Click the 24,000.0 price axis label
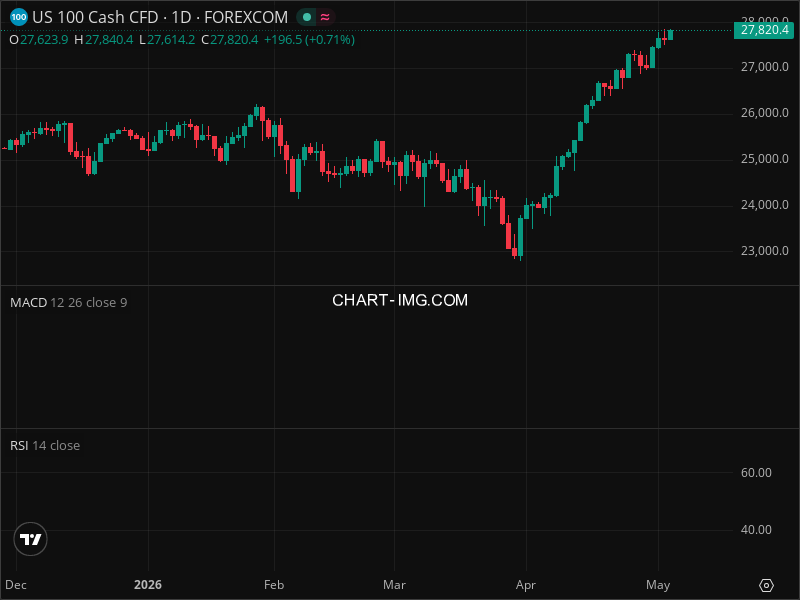The height and width of the screenshot is (600, 800). pyautogui.click(x=764, y=205)
